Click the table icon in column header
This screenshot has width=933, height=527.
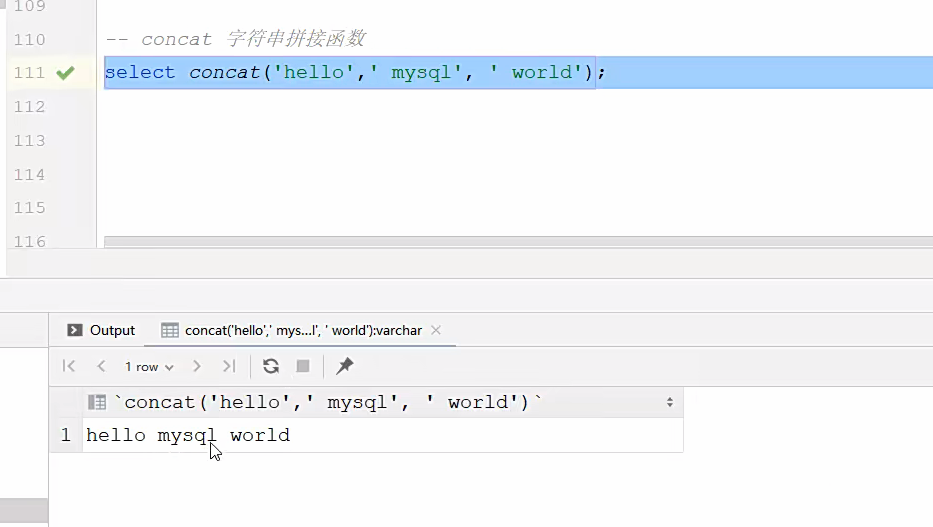tap(97, 403)
